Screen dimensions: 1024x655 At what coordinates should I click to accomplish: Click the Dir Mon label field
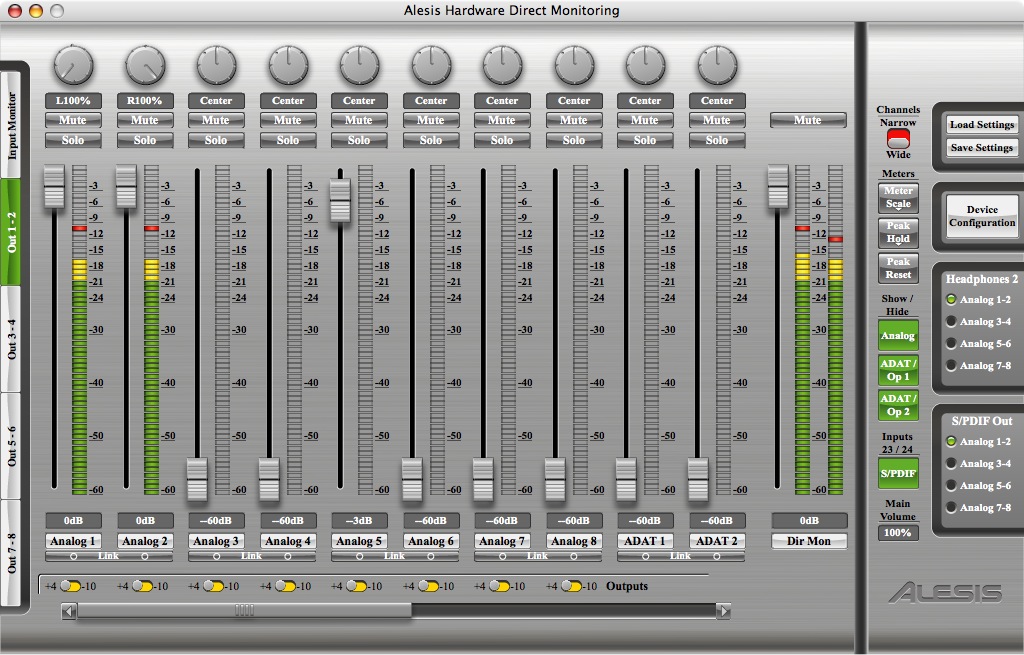809,541
